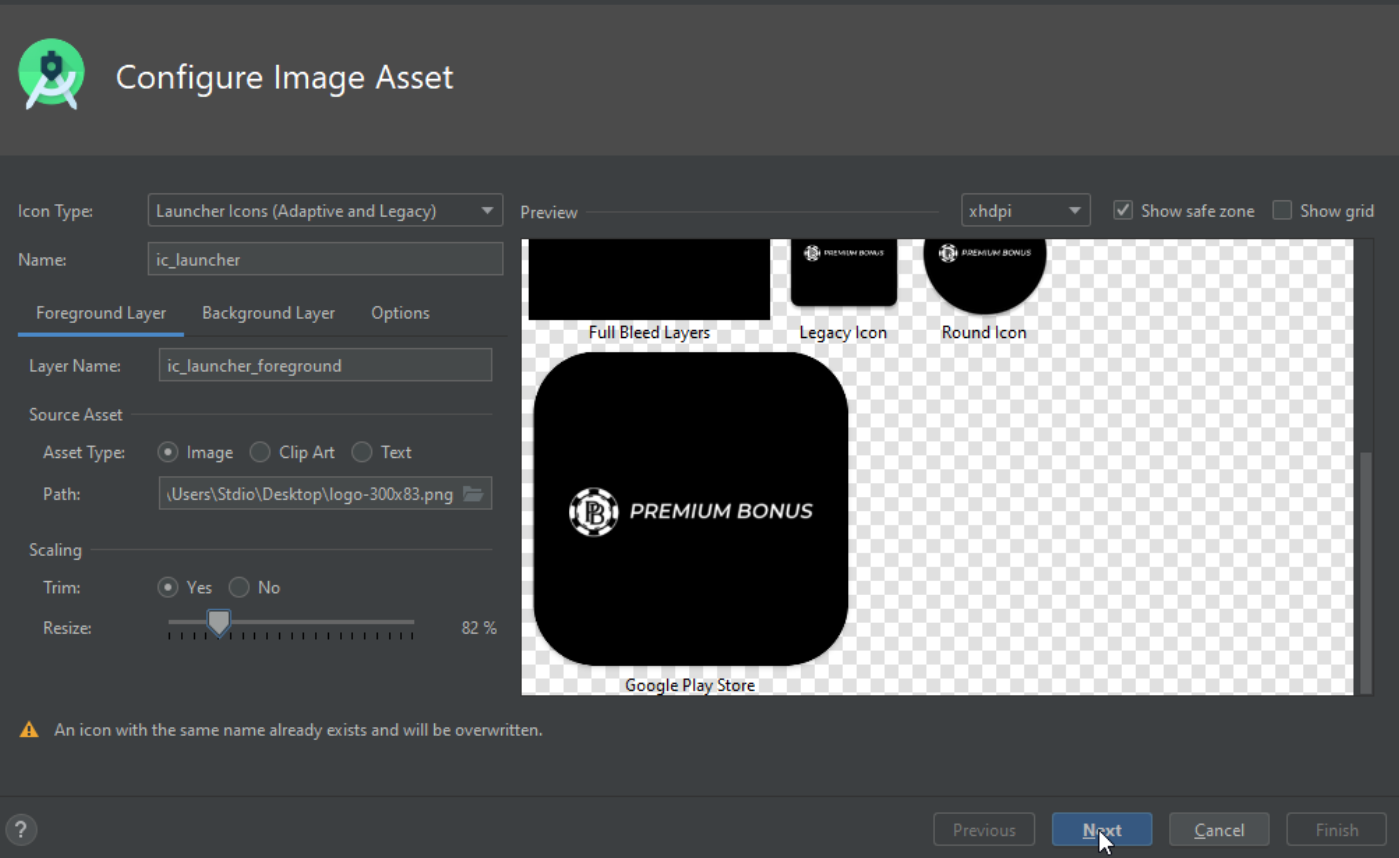Toggle the Show safe zone checkbox

1123,211
